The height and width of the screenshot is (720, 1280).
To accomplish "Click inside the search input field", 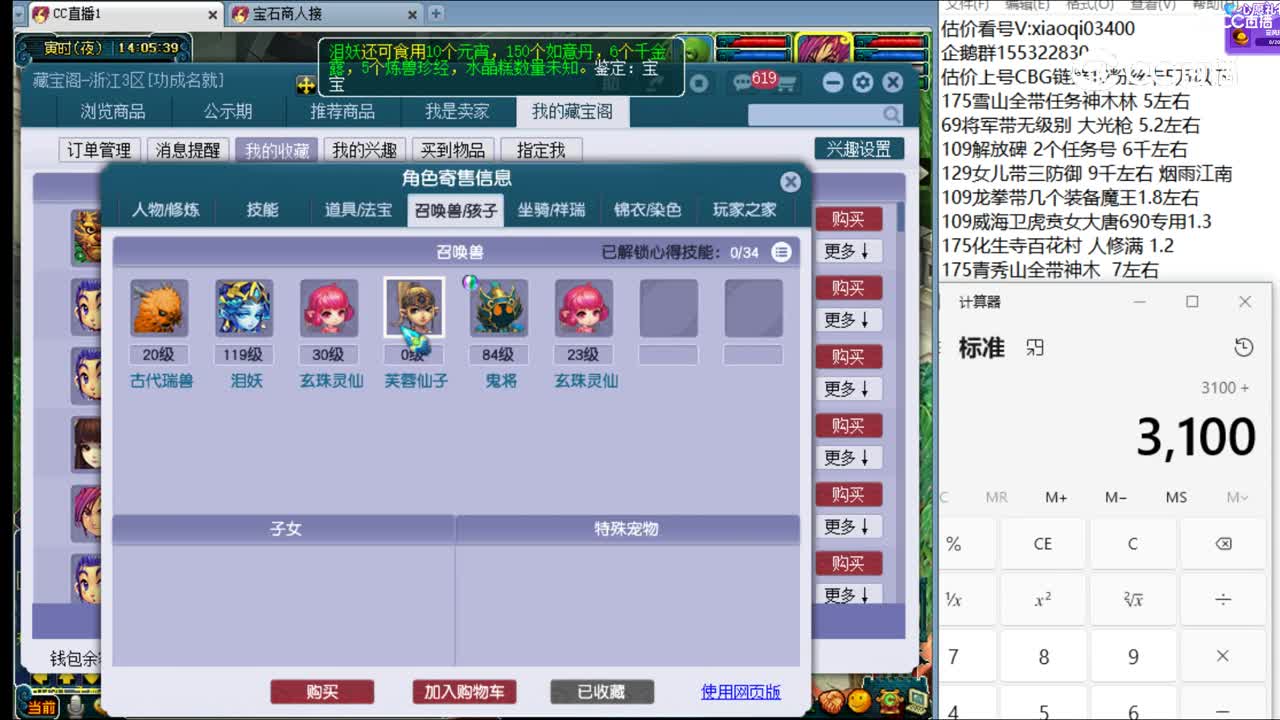I will 820,113.
